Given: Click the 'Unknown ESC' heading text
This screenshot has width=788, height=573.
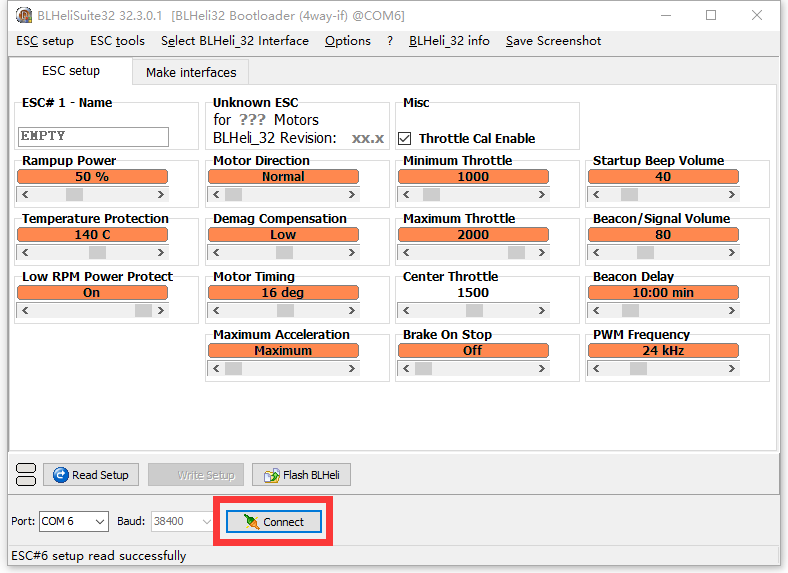Looking at the screenshot, I should click(255, 103).
